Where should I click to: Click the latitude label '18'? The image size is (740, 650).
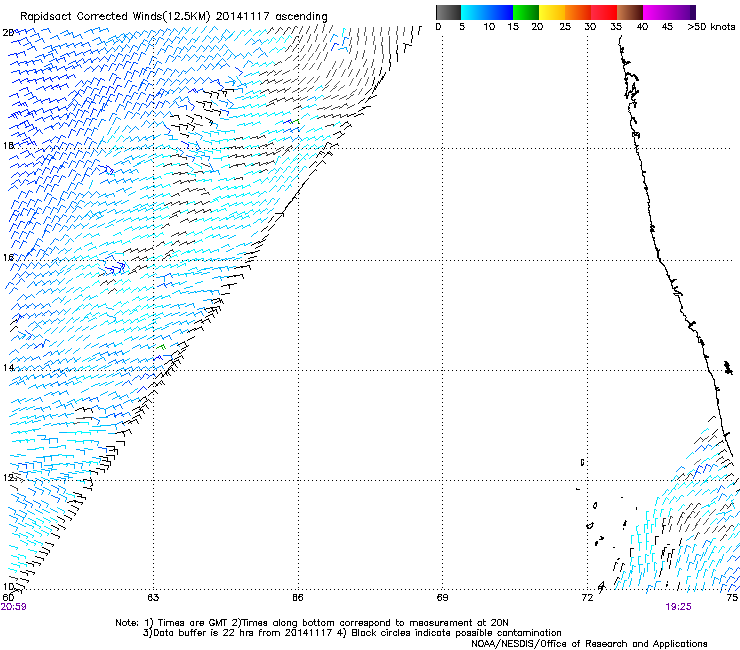pos(8,145)
